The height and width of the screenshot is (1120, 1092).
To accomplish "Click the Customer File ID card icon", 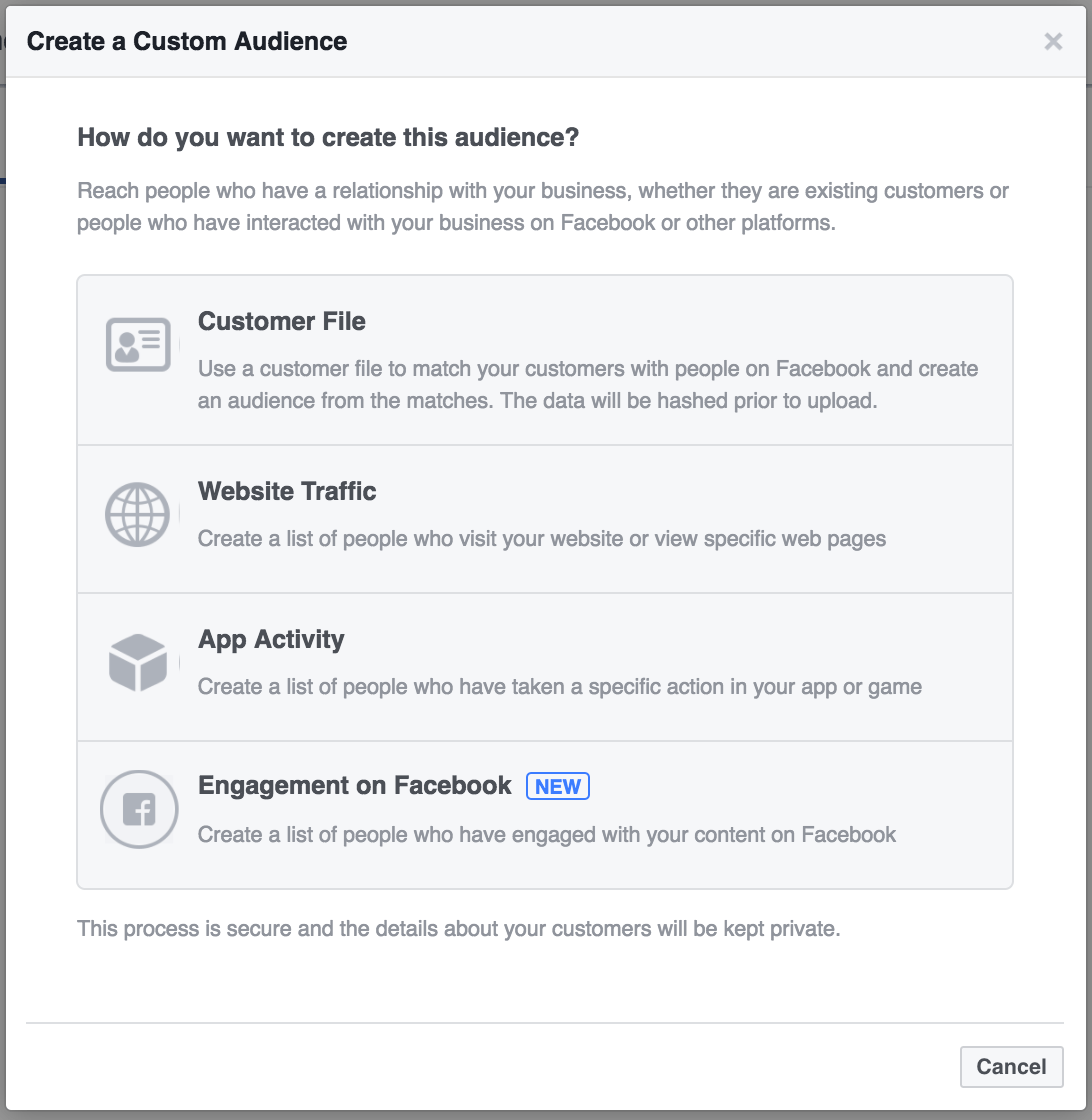I will pos(138,344).
